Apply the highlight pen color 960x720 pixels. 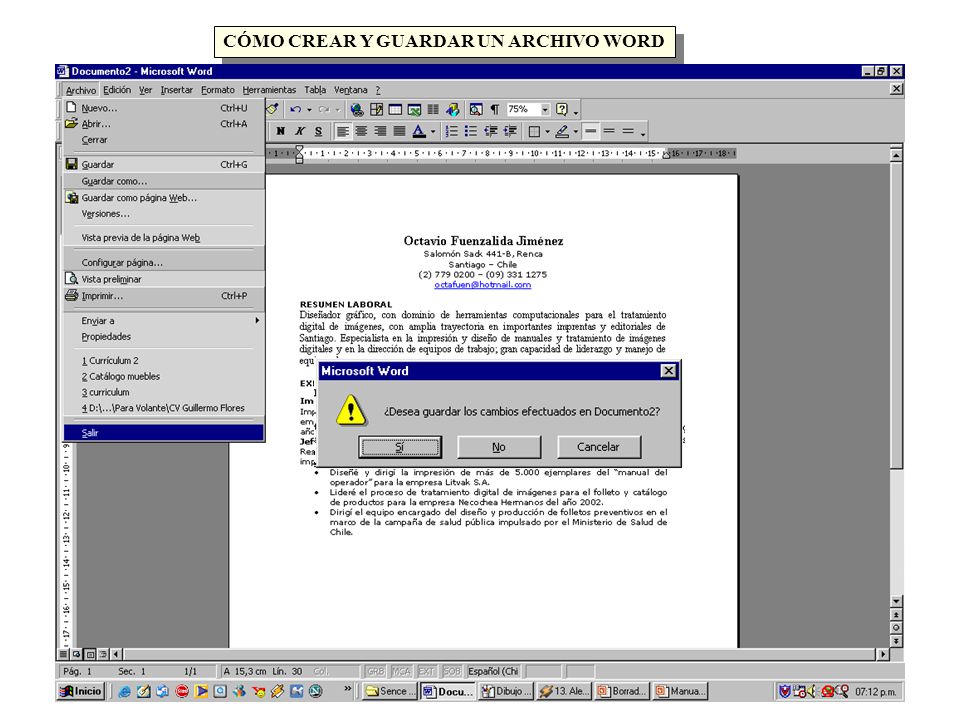pyautogui.click(x=561, y=131)
